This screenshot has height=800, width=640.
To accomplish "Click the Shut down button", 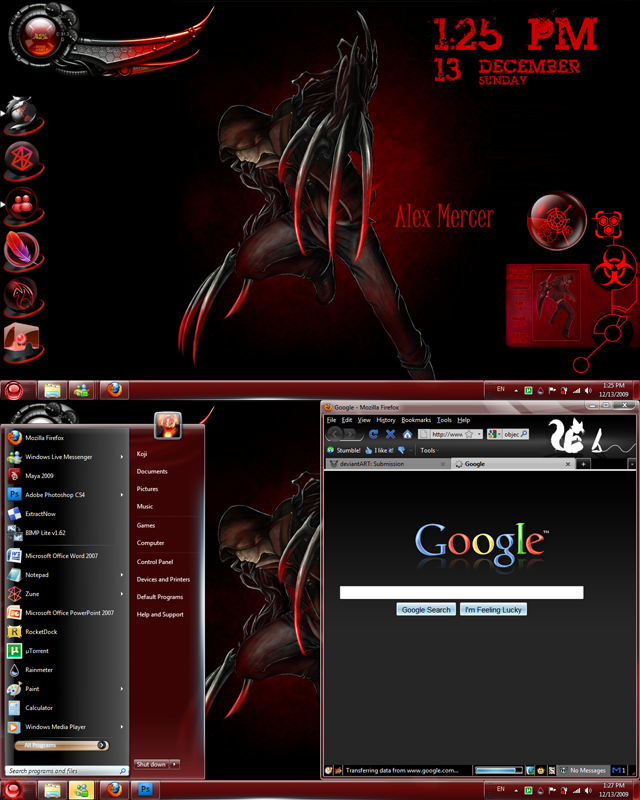I will (x=151, y=764).
